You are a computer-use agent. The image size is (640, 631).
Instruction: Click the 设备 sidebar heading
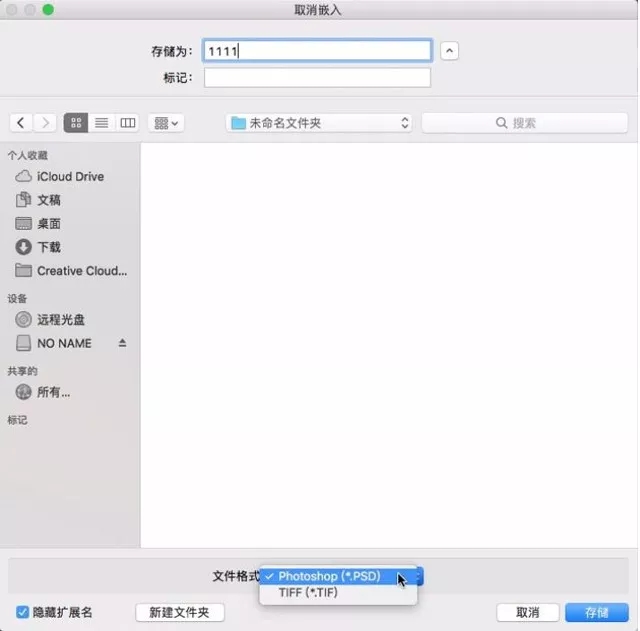point(17,299)
